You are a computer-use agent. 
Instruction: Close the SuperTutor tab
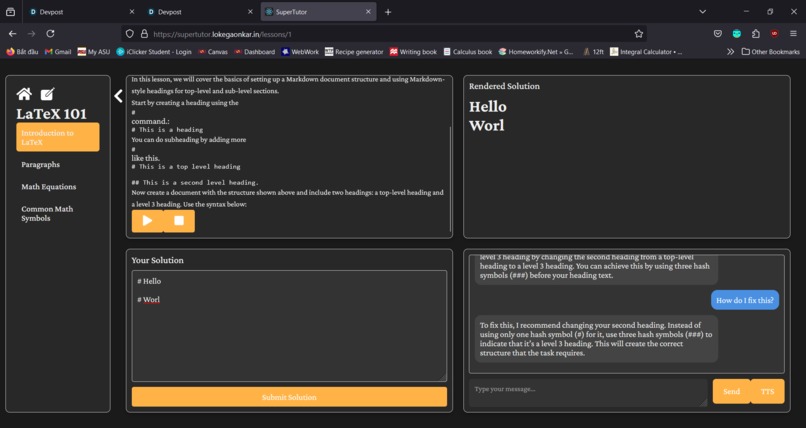tap(368, 12)
